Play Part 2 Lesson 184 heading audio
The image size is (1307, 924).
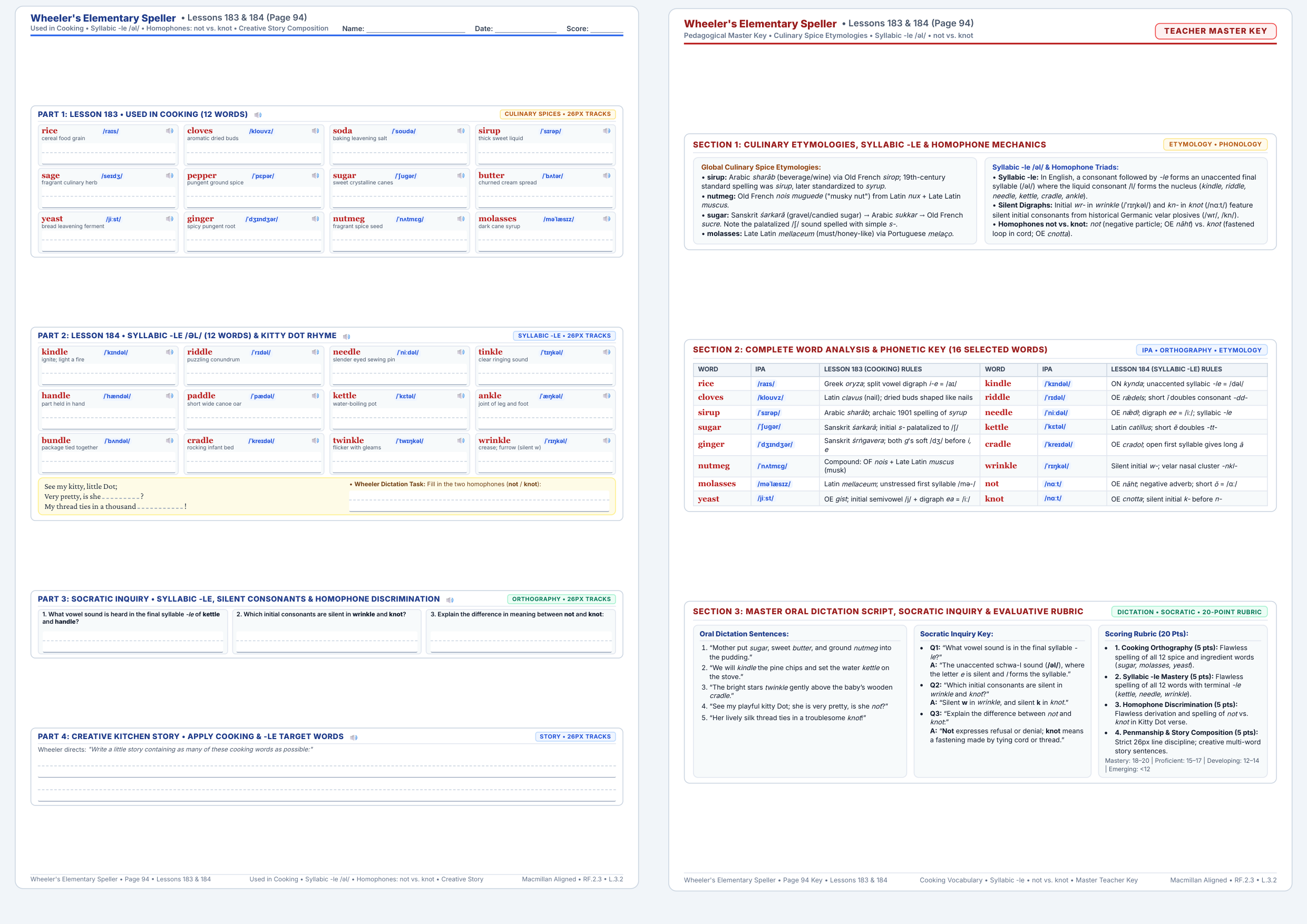click(x=347, y=337)
